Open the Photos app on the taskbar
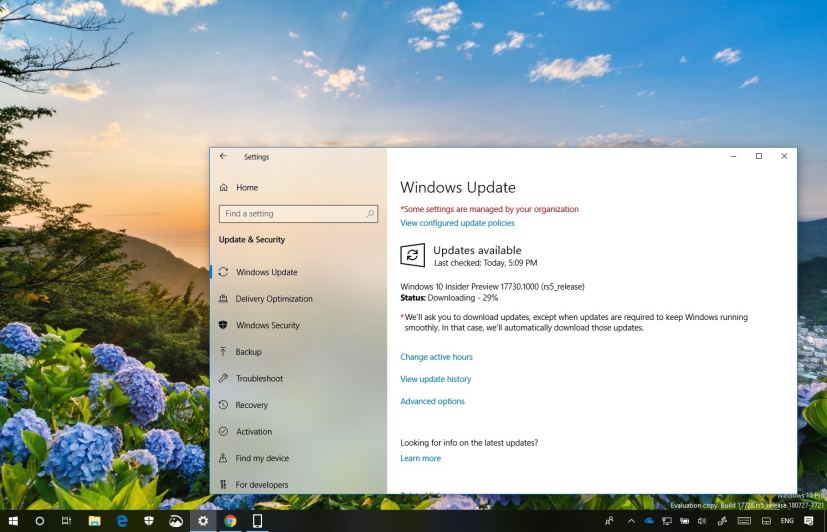 [x=176, y=521]
